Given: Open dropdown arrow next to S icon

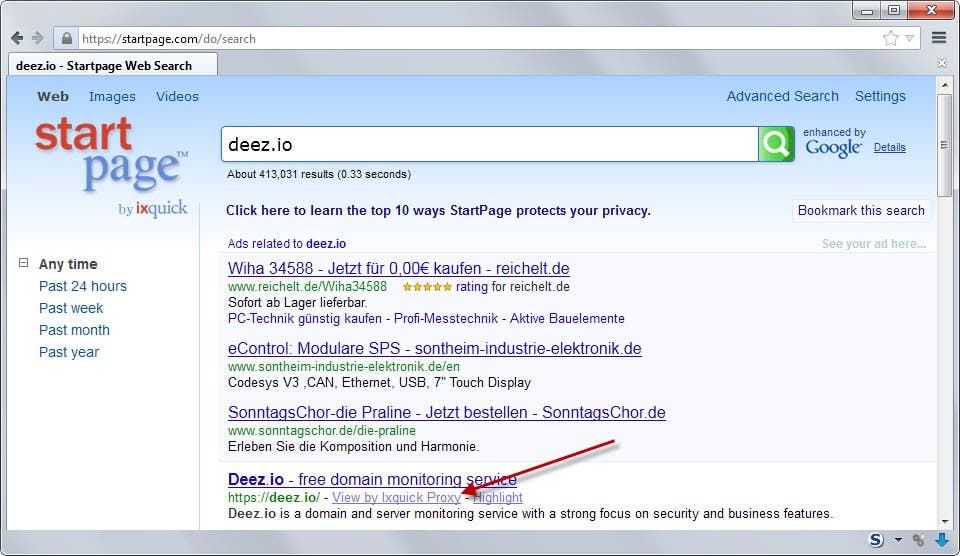Looking at the screenshot, I should tap(898, 539).
